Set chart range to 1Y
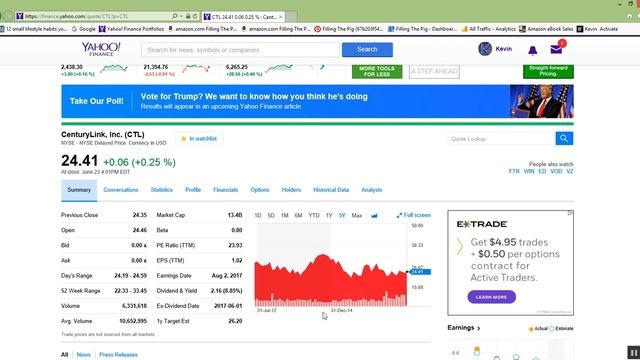Image resolution: width=640 pixels, height=360 pixels. coord(329,216)
